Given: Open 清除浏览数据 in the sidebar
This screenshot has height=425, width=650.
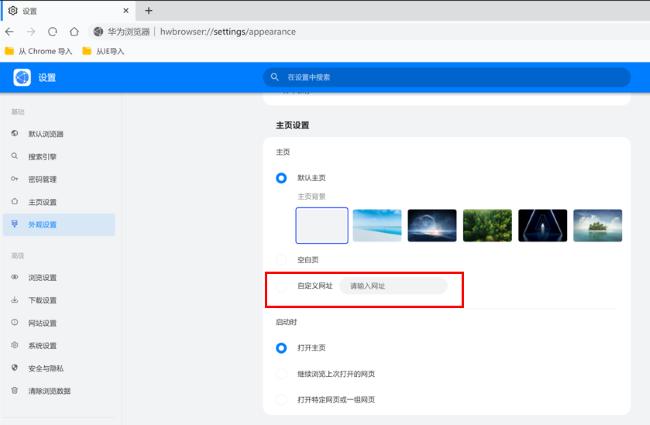Looking at the screenshot, I should pyautogui.click(x=50, y=391).
